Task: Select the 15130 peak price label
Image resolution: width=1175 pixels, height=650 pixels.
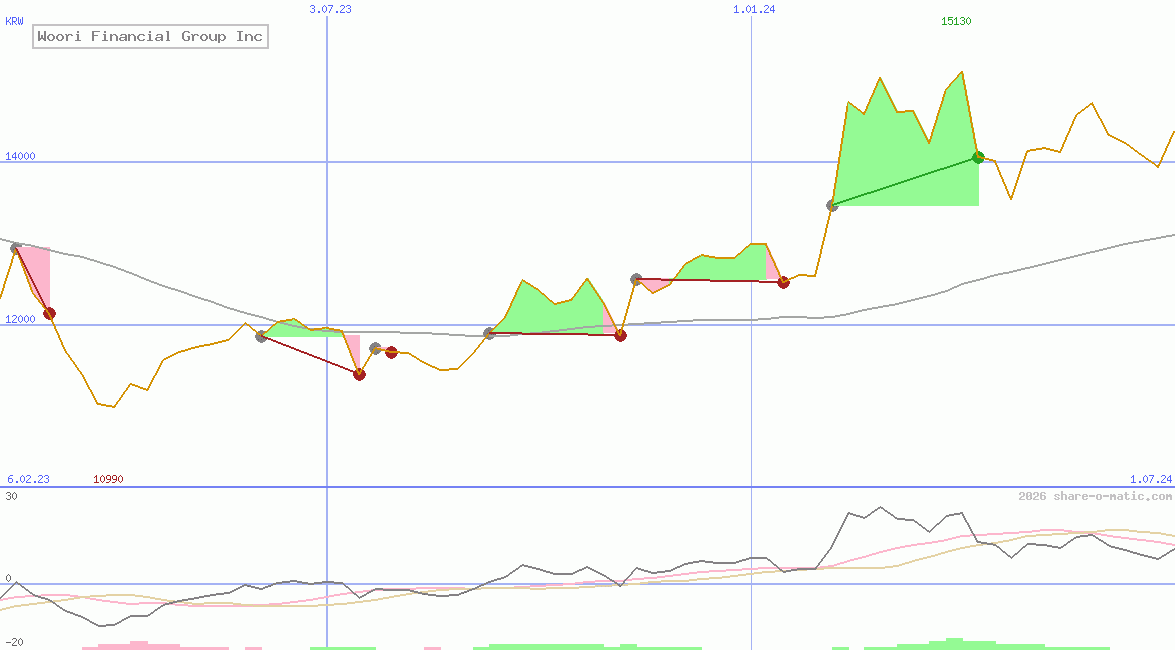Action: [x=955, y=20]
